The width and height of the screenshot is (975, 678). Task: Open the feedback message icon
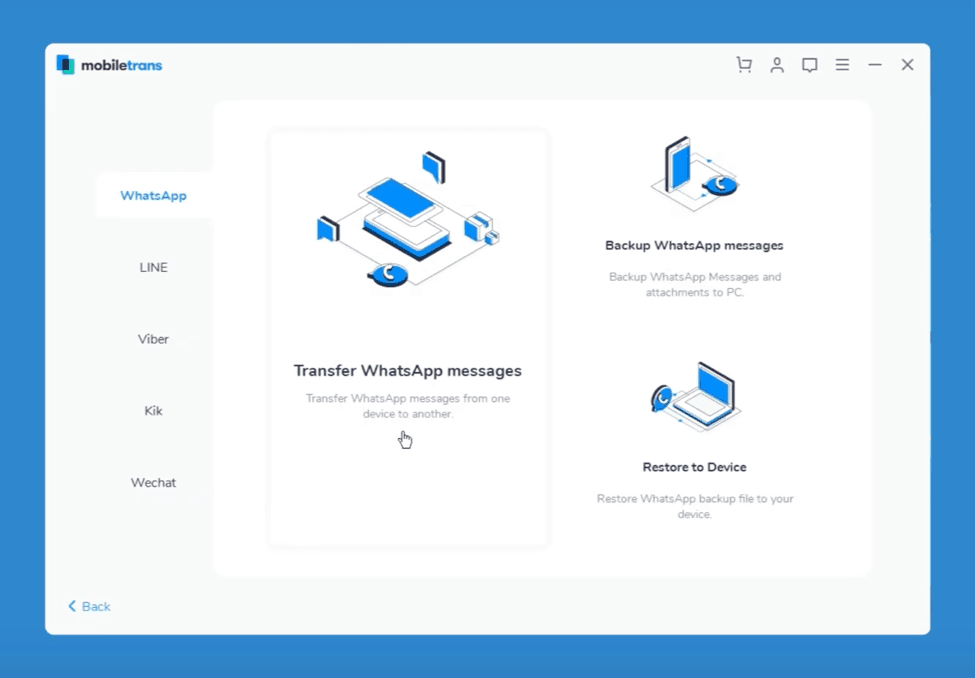click(x=810, y=65)
